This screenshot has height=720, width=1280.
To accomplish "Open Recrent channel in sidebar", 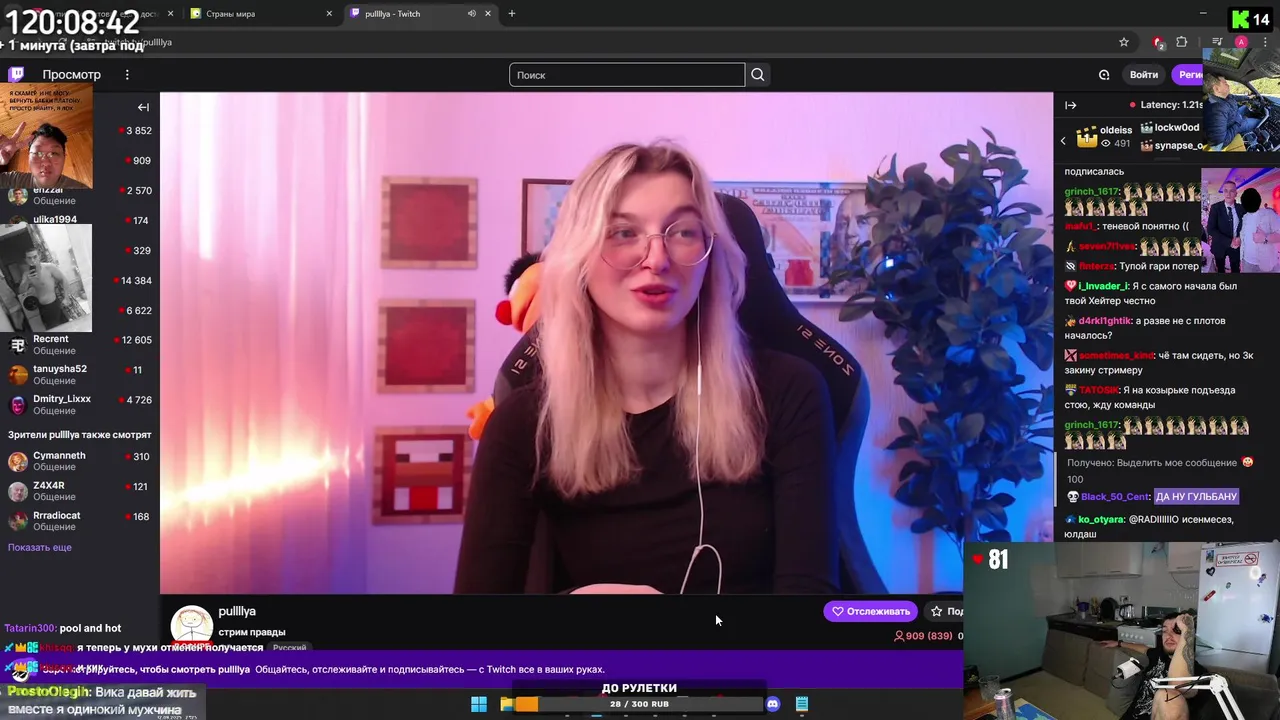I will [x=80, y=345].
